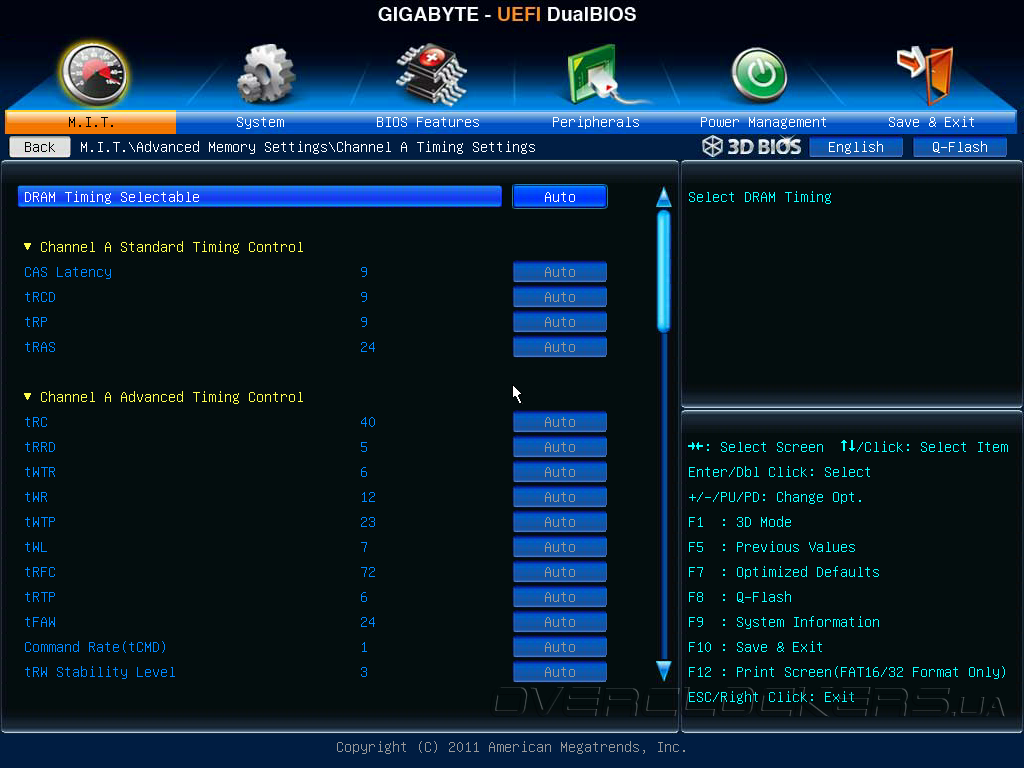1024x768 pixels.
Task: Click the scrollbar up arrow
Action: (664, 197)
